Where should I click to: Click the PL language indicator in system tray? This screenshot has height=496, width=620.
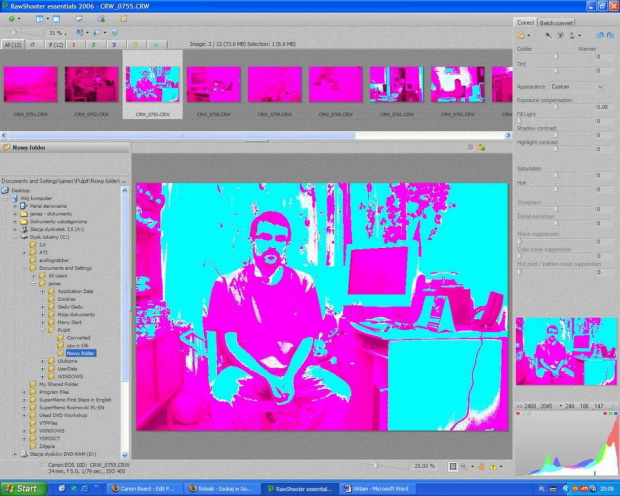(542, 489)
